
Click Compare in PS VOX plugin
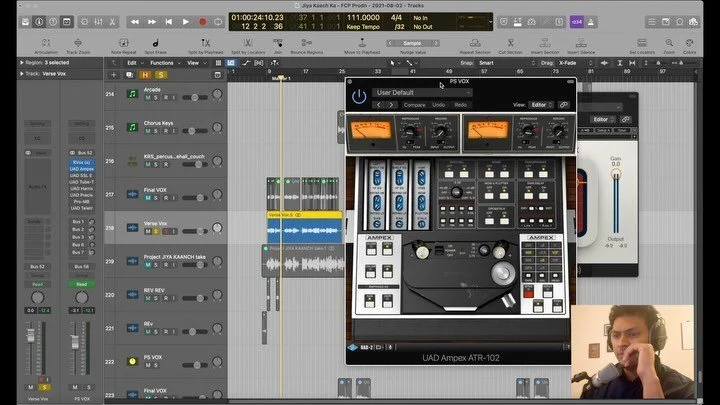click(414, 105)
